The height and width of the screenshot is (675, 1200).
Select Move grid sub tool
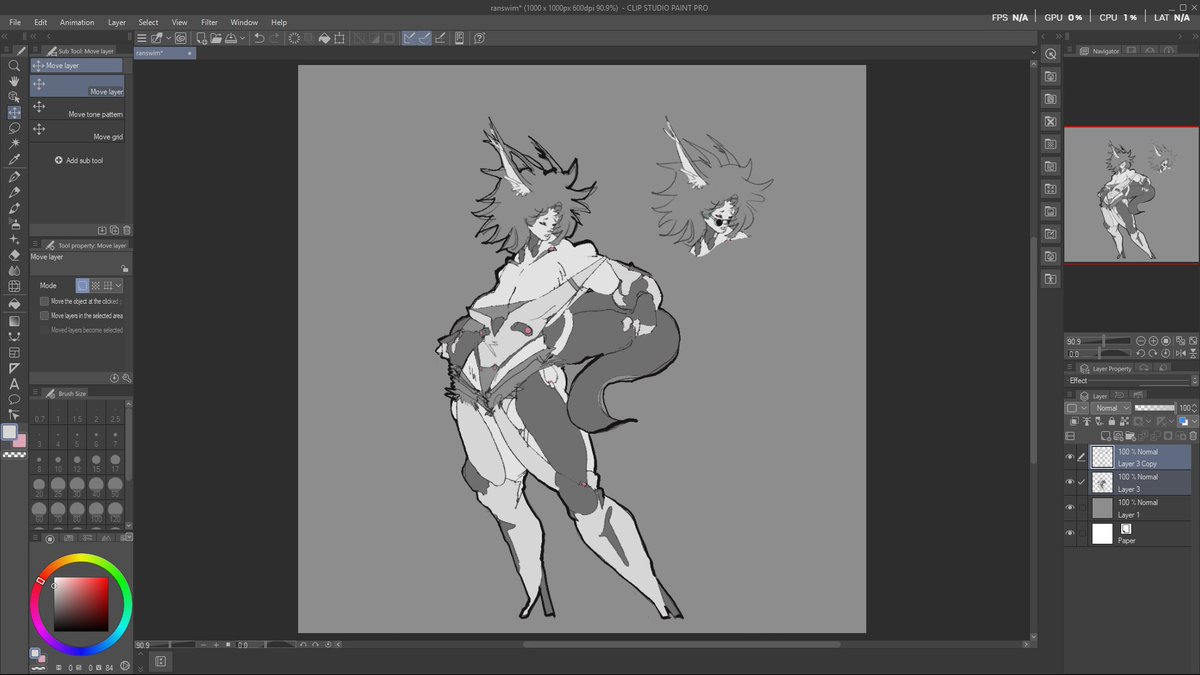78,132
